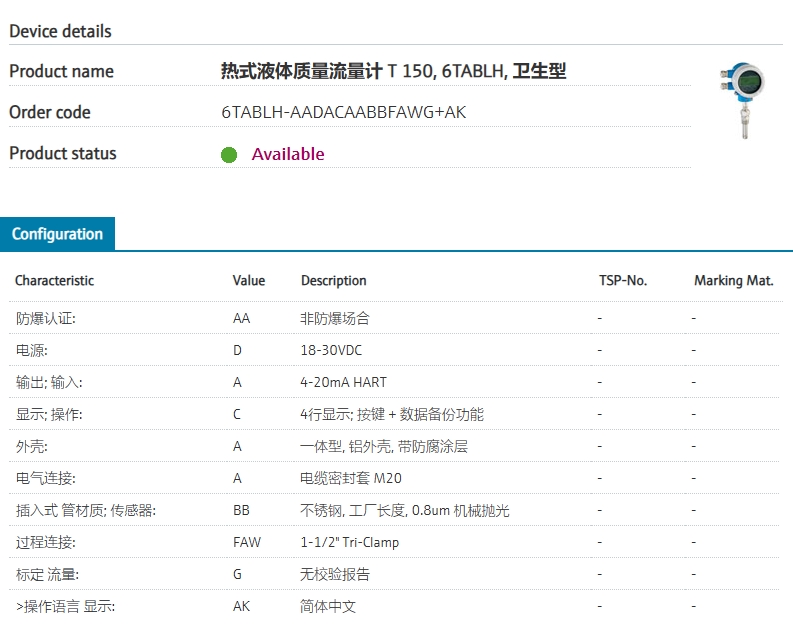Click the Product name field label
Screen dimensions: 793x632
click(62, 71)
